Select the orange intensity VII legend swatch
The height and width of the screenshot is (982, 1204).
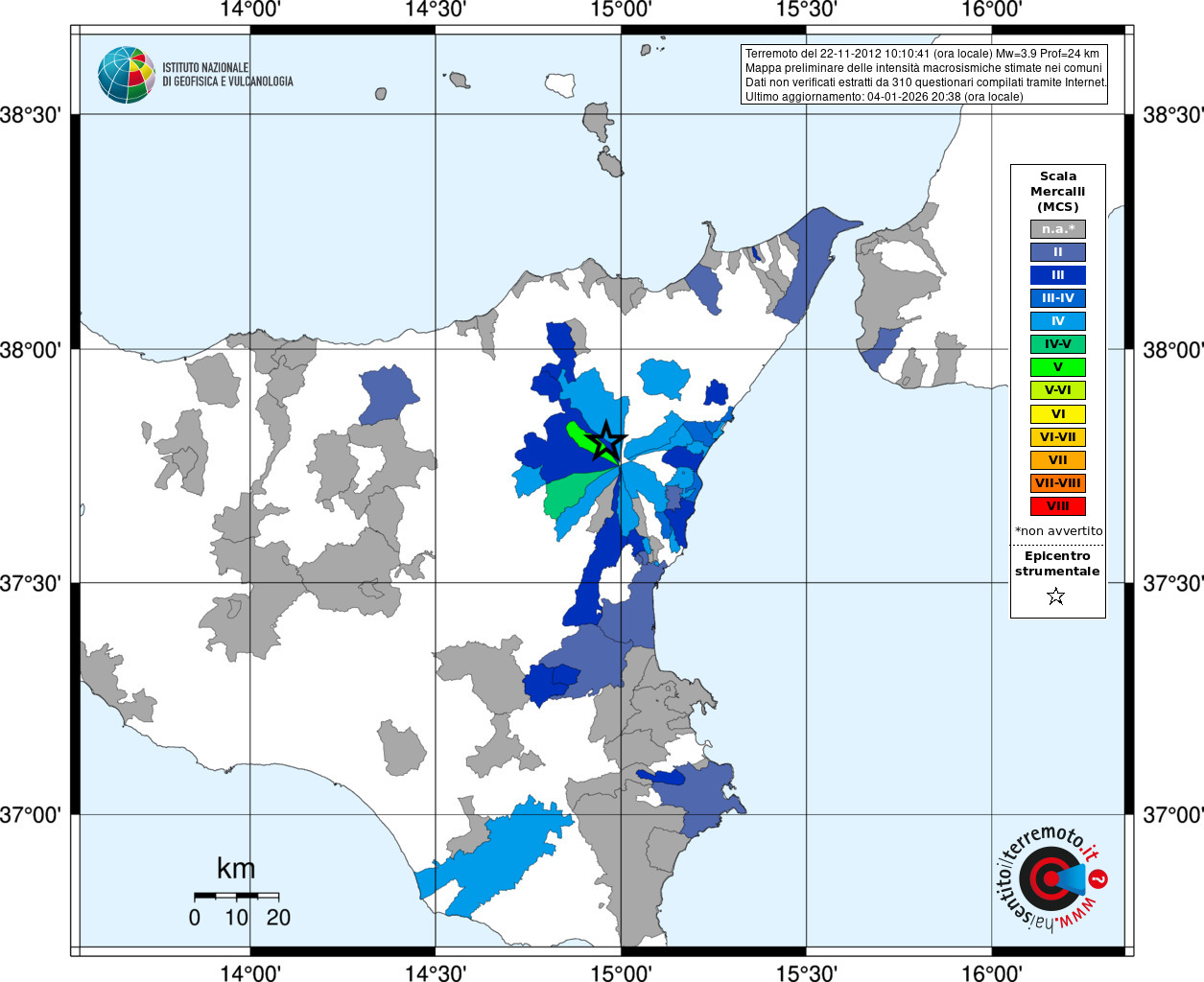pyautogui.click(x=1058, y=460)
